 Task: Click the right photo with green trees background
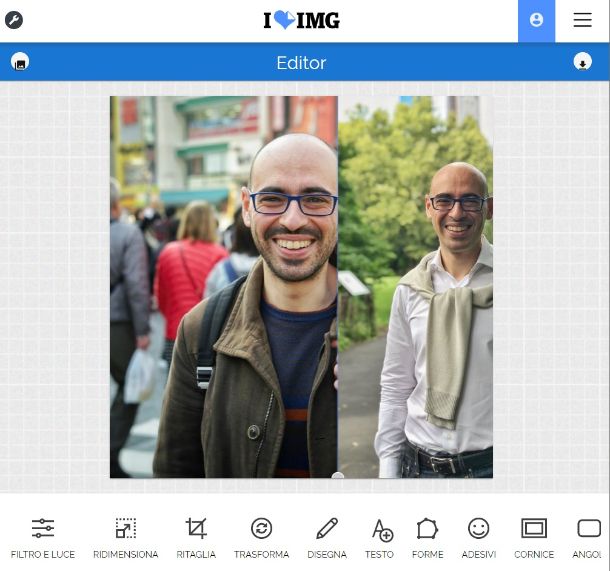tap(415, 287)
